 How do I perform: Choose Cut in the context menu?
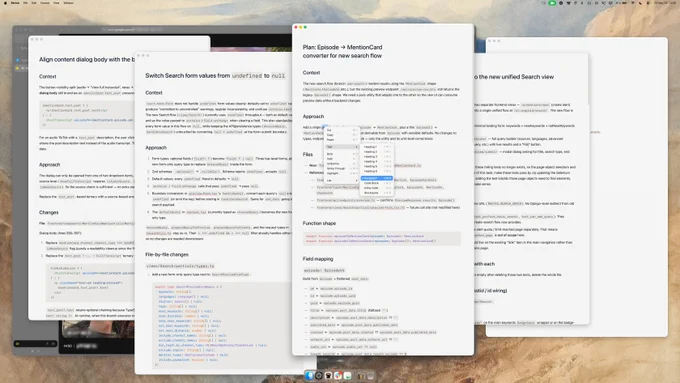click(x=341, y=130)
